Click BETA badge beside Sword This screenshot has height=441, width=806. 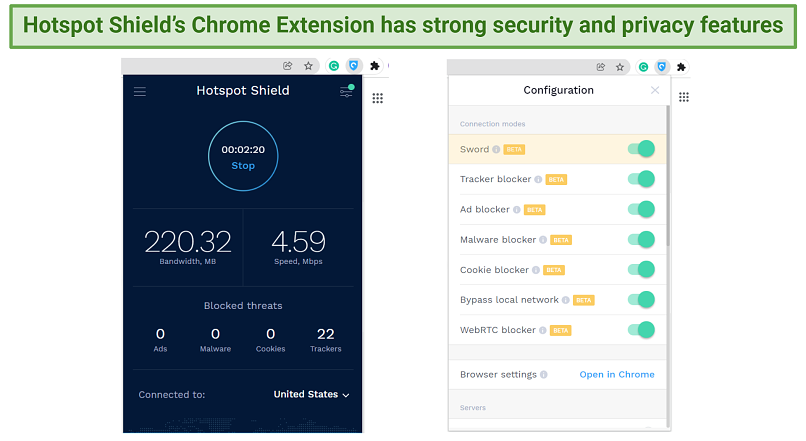tap(514, 150)
